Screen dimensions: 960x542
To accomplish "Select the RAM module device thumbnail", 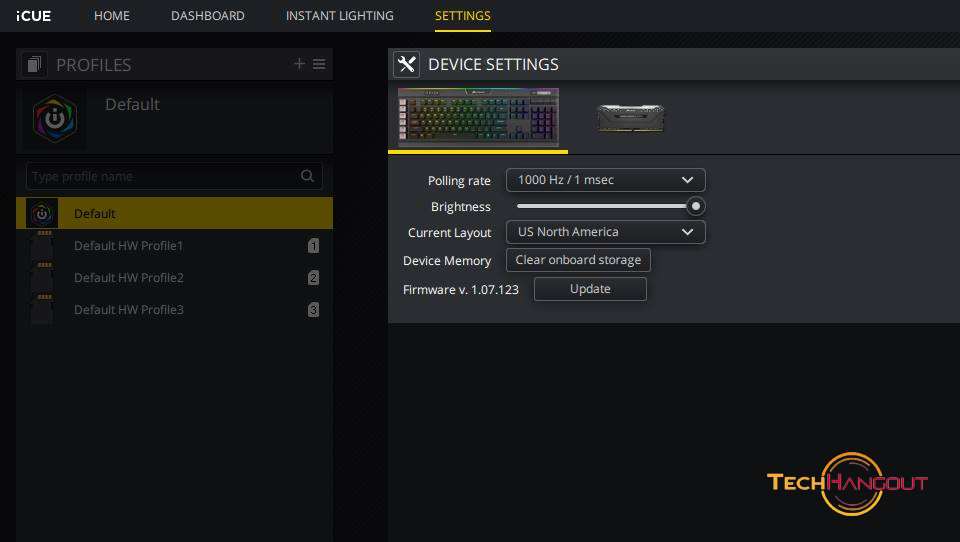I will pyautogui.click(x=630, y=118).
